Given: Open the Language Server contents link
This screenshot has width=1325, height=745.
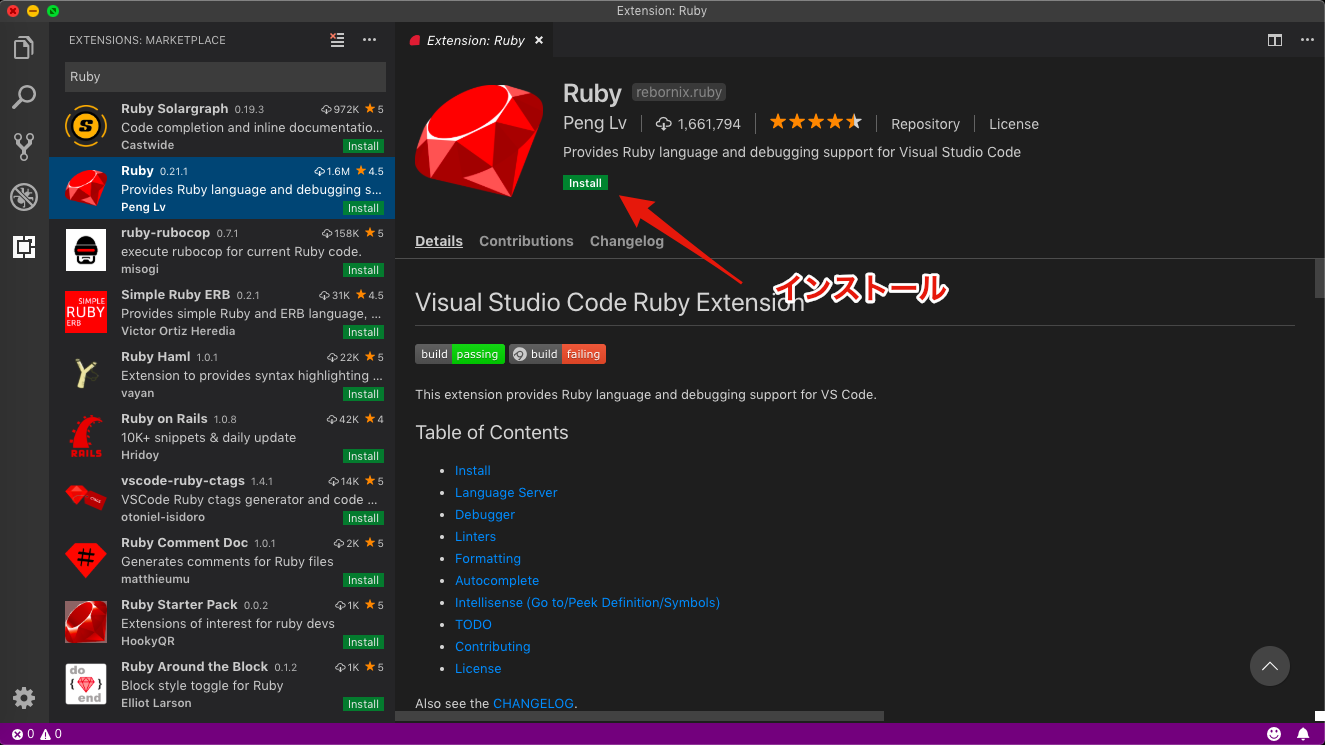Looking at the screenshot, I should pos(506,492).
